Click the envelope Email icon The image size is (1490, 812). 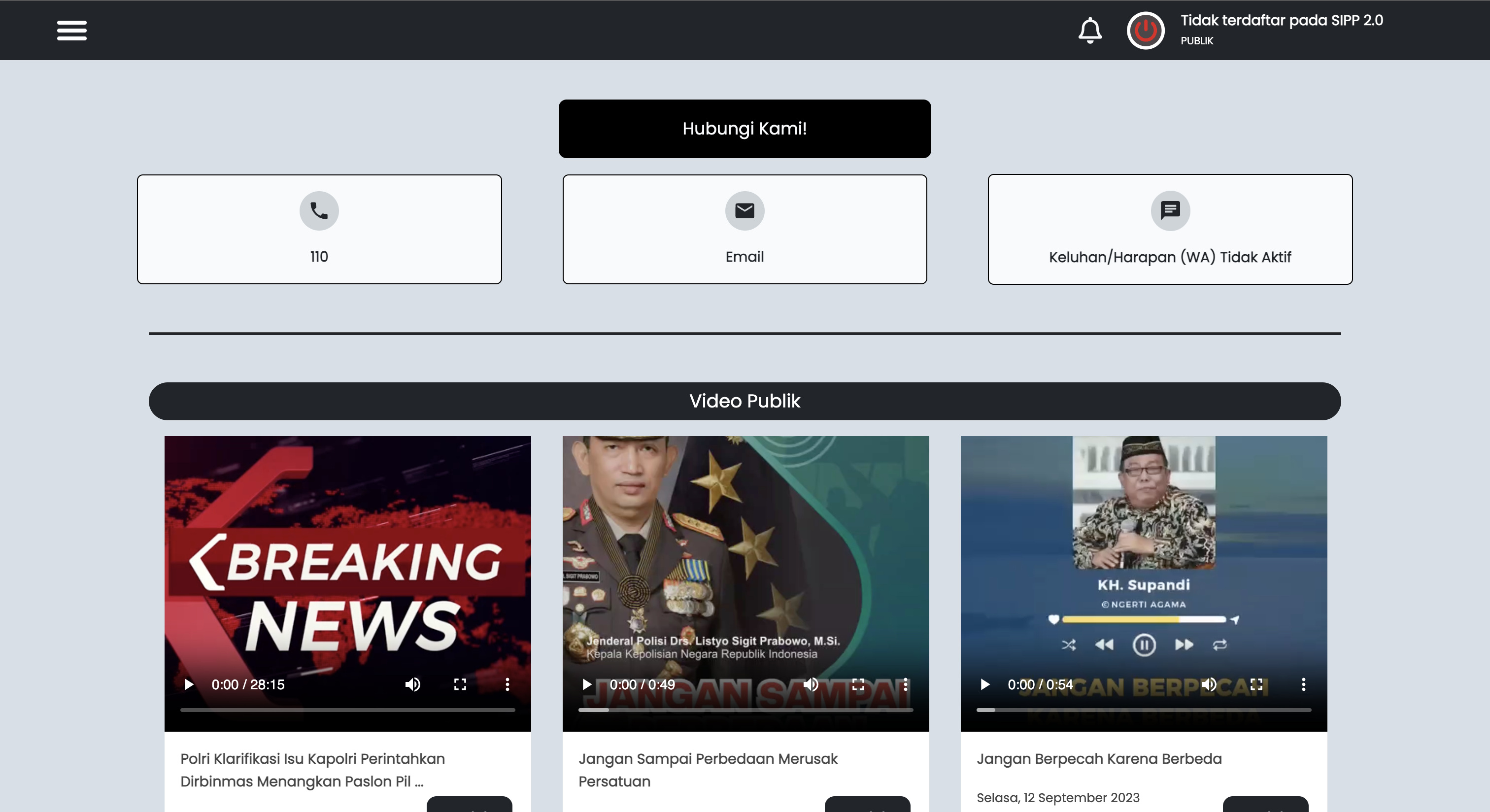coord(745,210)
